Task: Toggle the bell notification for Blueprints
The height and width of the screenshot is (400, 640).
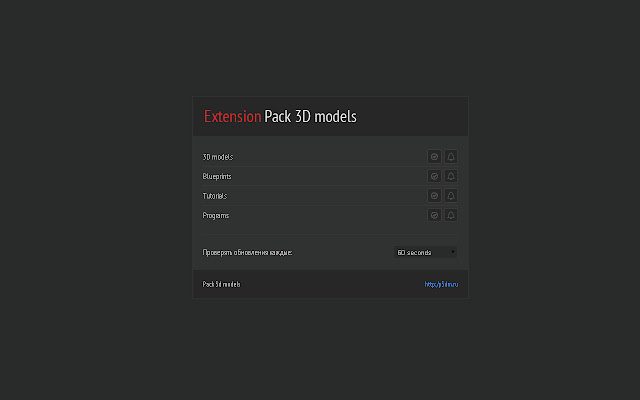Action: [x=451, y=176]
